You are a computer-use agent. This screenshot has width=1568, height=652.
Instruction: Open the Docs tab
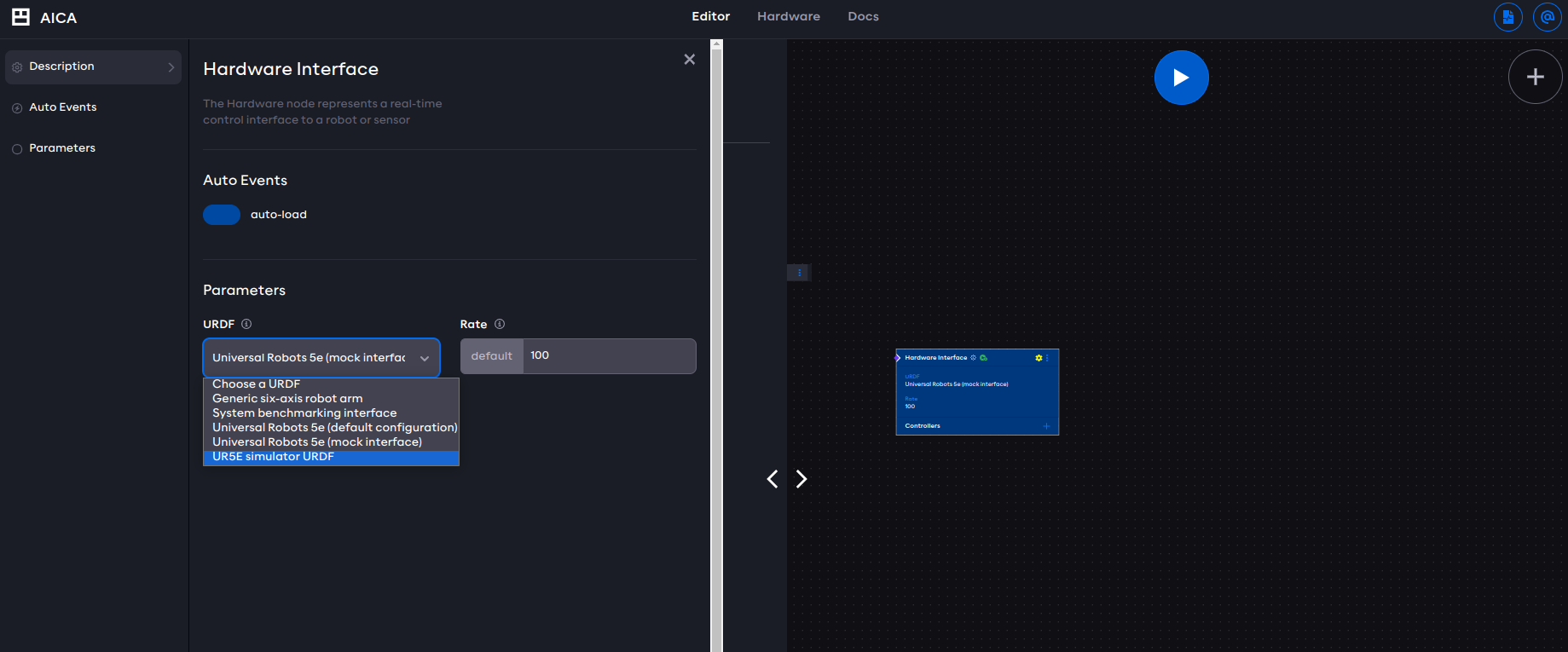click(863, 16)
